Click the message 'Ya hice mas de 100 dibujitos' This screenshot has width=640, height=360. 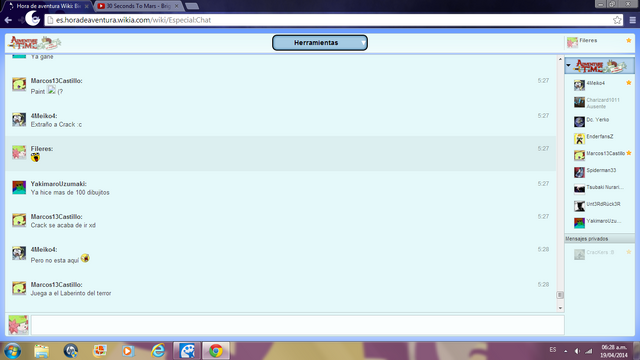(70, 192)
